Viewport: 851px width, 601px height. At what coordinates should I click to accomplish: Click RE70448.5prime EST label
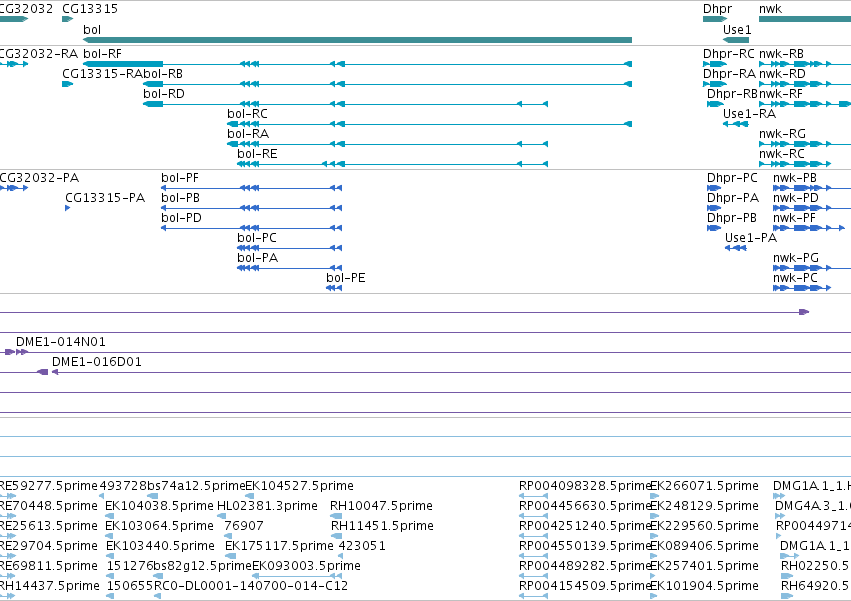click(48, 506)
